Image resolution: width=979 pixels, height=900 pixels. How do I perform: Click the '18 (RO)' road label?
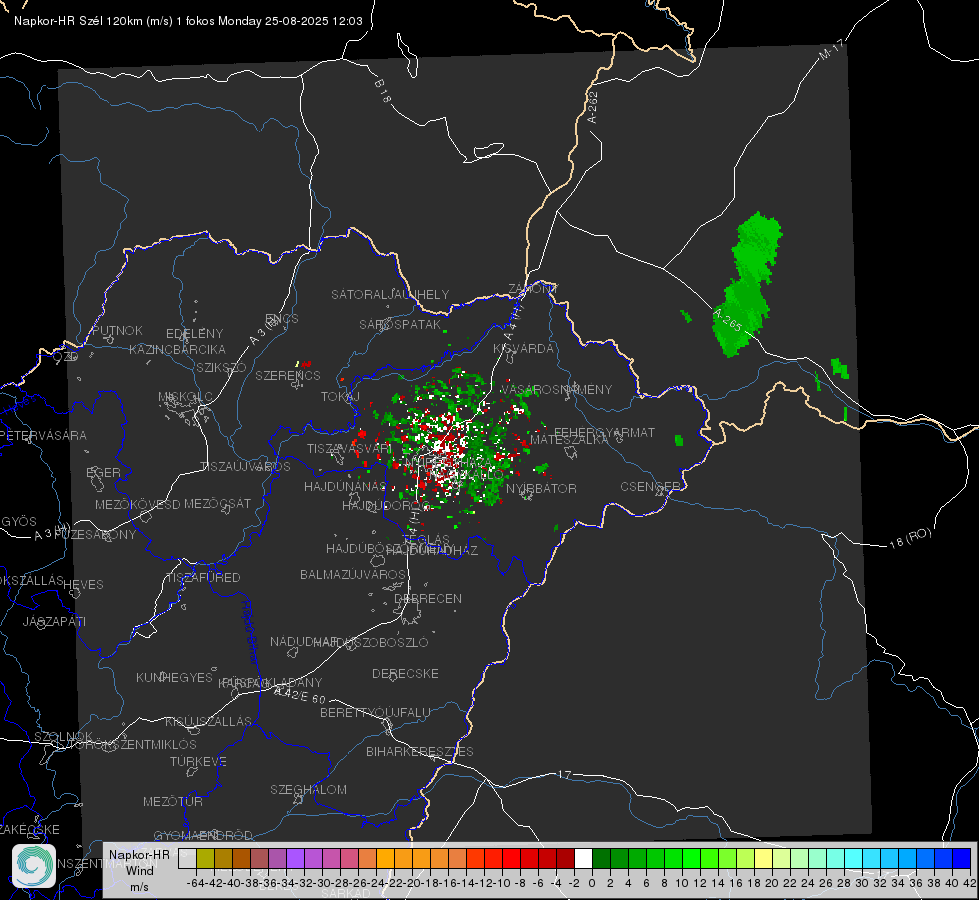click(910, 538)
